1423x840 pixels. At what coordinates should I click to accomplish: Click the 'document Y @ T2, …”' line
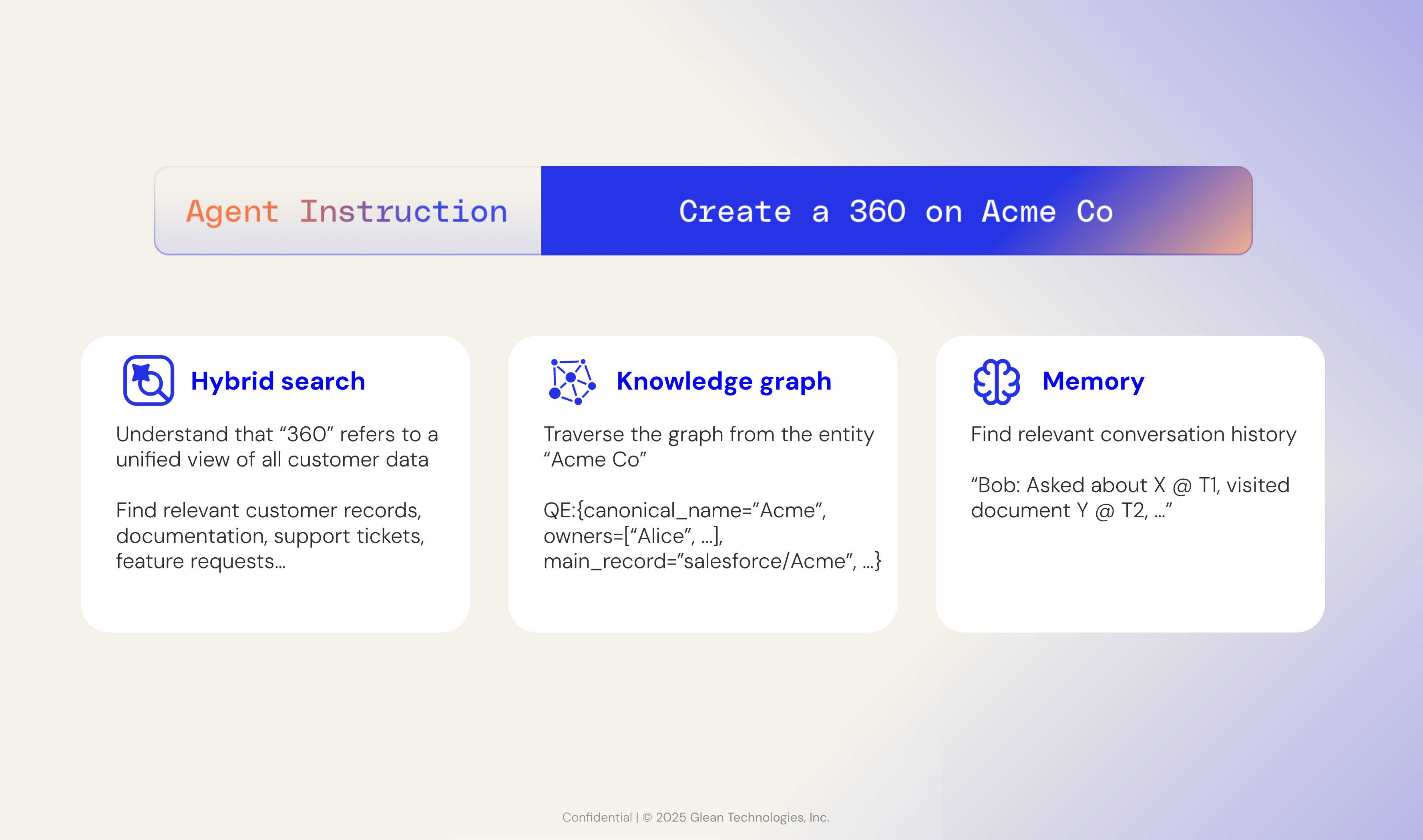click(x=1071, y=510)
